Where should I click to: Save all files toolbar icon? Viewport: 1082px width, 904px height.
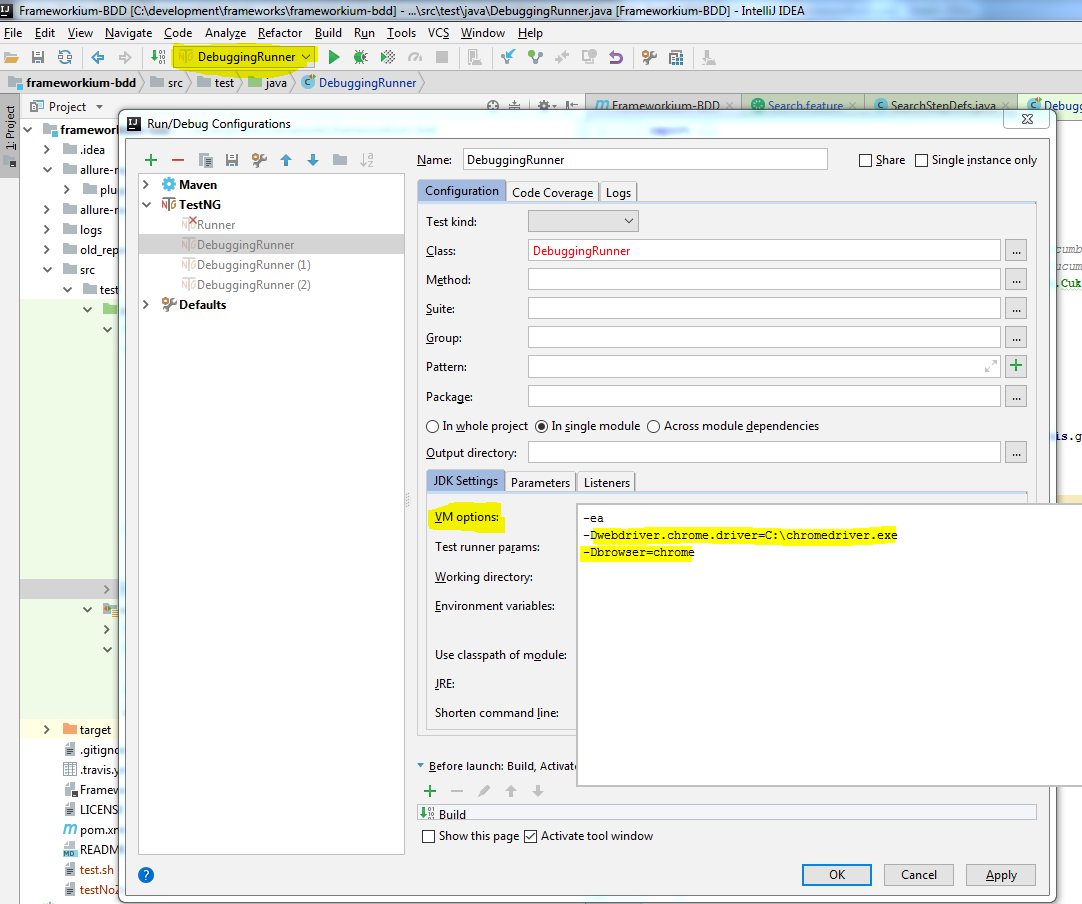pyautogui.click(x=38, y=57)
